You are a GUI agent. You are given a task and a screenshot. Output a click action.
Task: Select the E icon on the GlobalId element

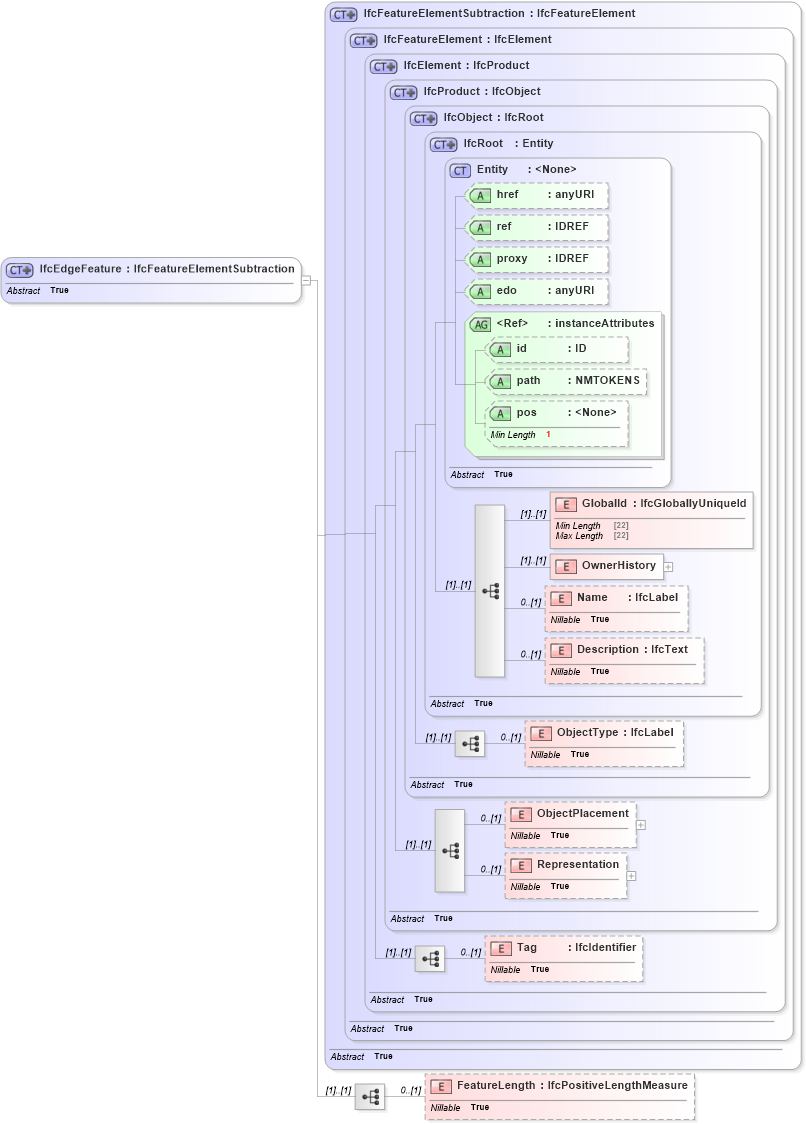pyautogui.click(x=561, y=504)
